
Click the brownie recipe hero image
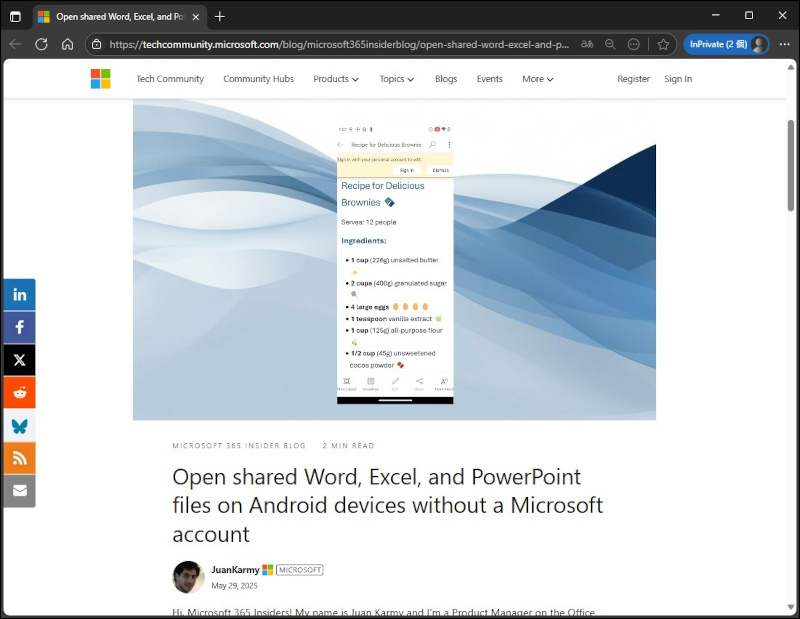[394, 260]
